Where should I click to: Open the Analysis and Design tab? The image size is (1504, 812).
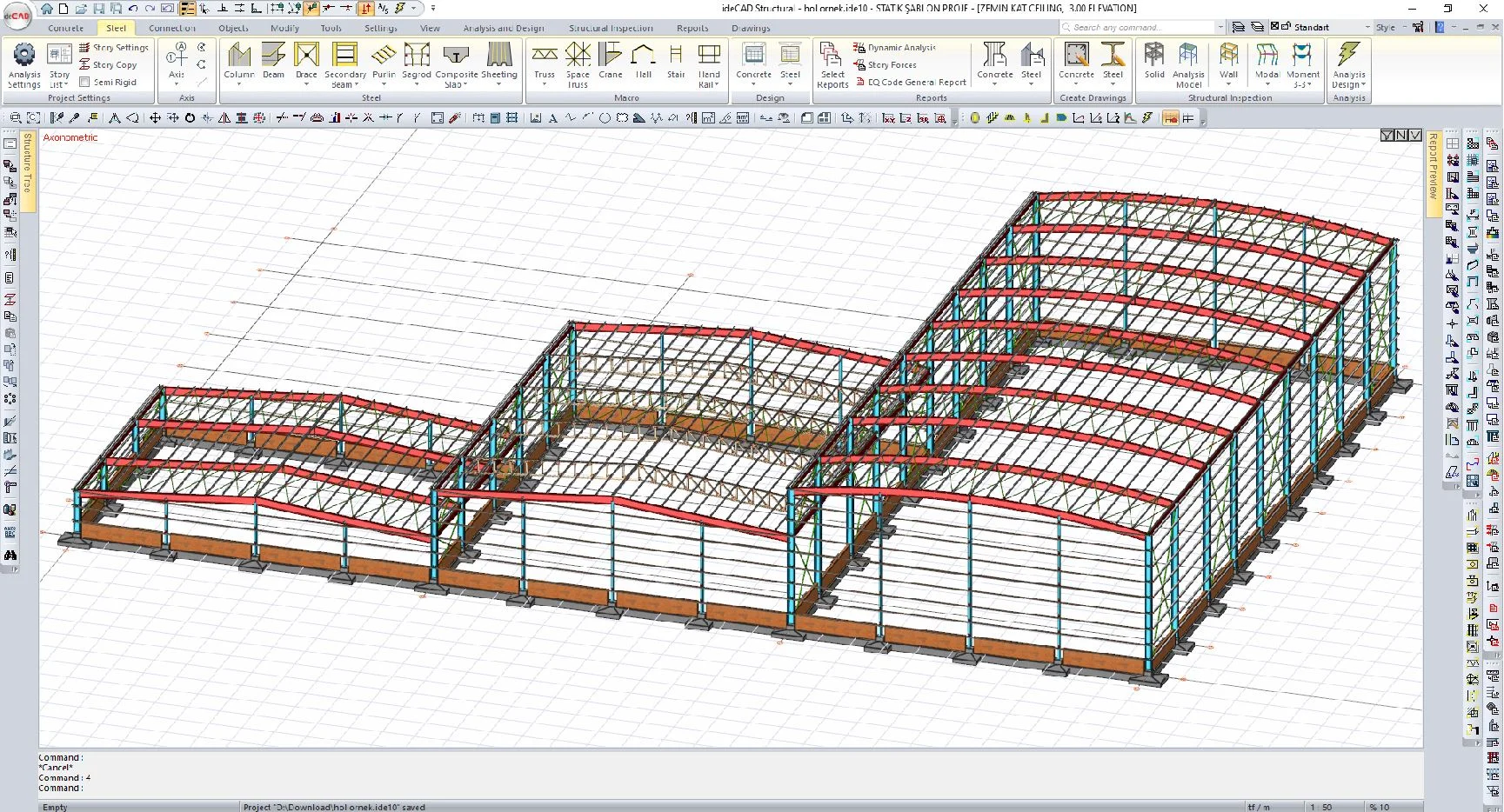504,28
